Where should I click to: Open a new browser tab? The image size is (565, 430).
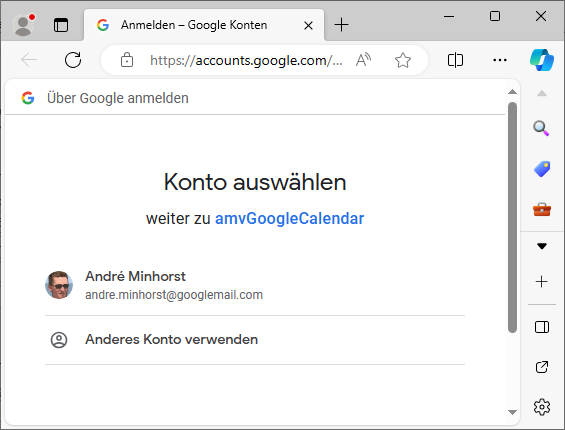point(341,25)
